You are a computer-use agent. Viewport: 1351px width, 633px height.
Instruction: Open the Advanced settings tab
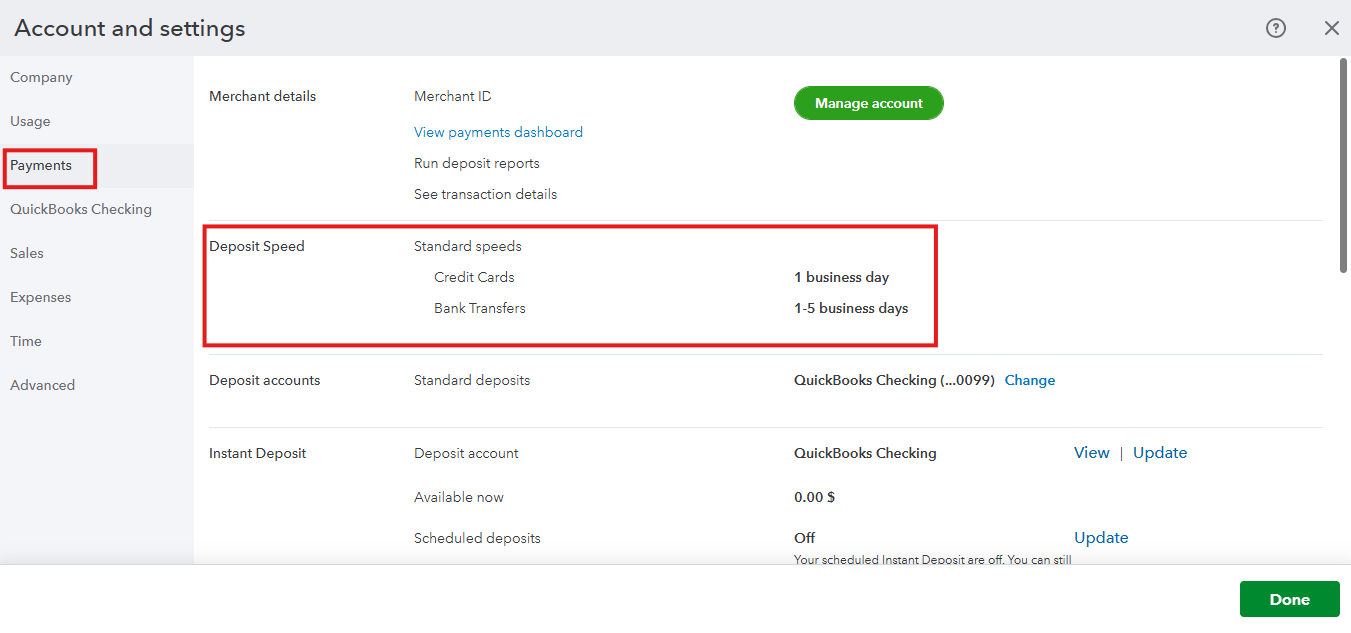(42, 385)
